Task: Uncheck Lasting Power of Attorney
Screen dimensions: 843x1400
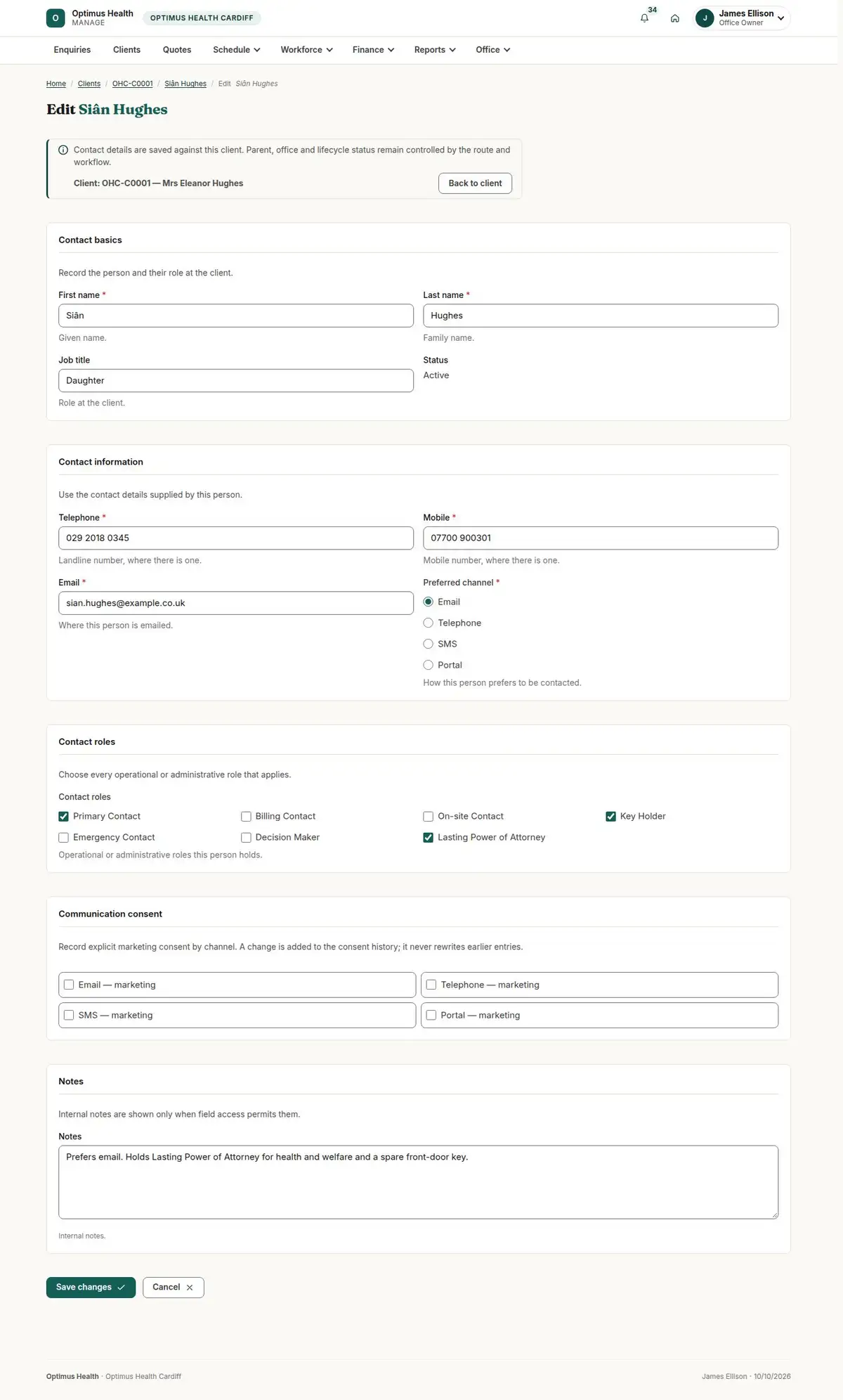Action: 428,838
